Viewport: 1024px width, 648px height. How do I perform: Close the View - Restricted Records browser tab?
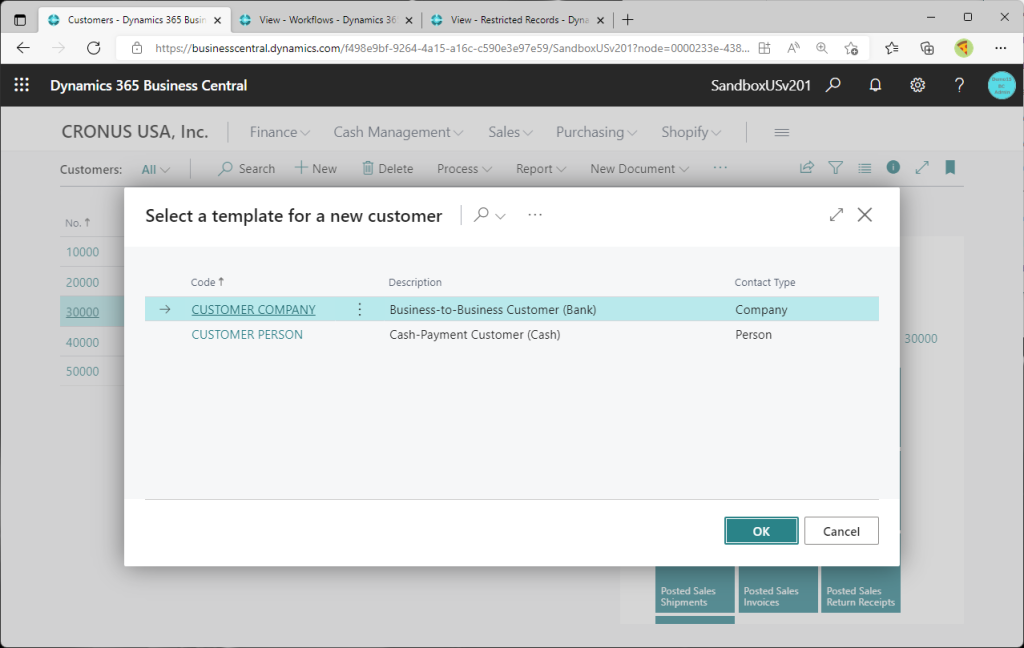pos(601,20)
